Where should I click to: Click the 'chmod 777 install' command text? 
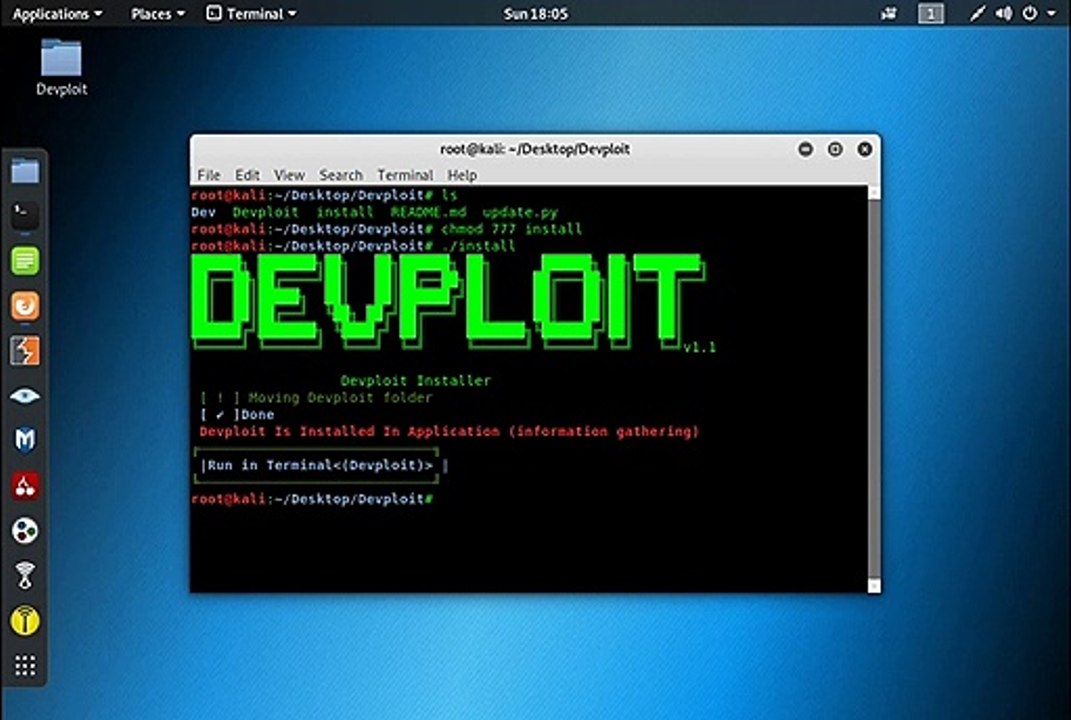click(512, 229)
